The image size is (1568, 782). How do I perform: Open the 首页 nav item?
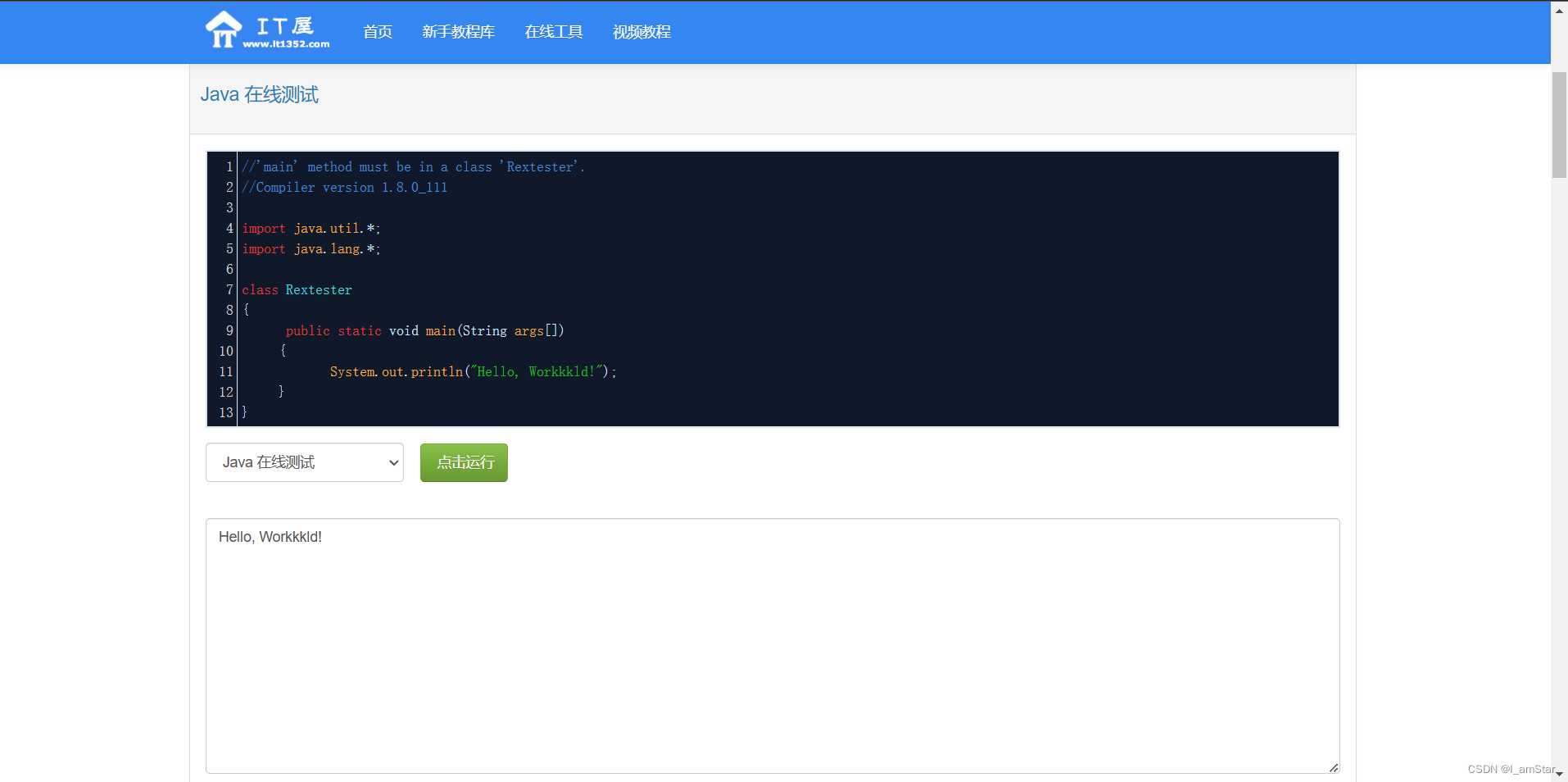378,32
